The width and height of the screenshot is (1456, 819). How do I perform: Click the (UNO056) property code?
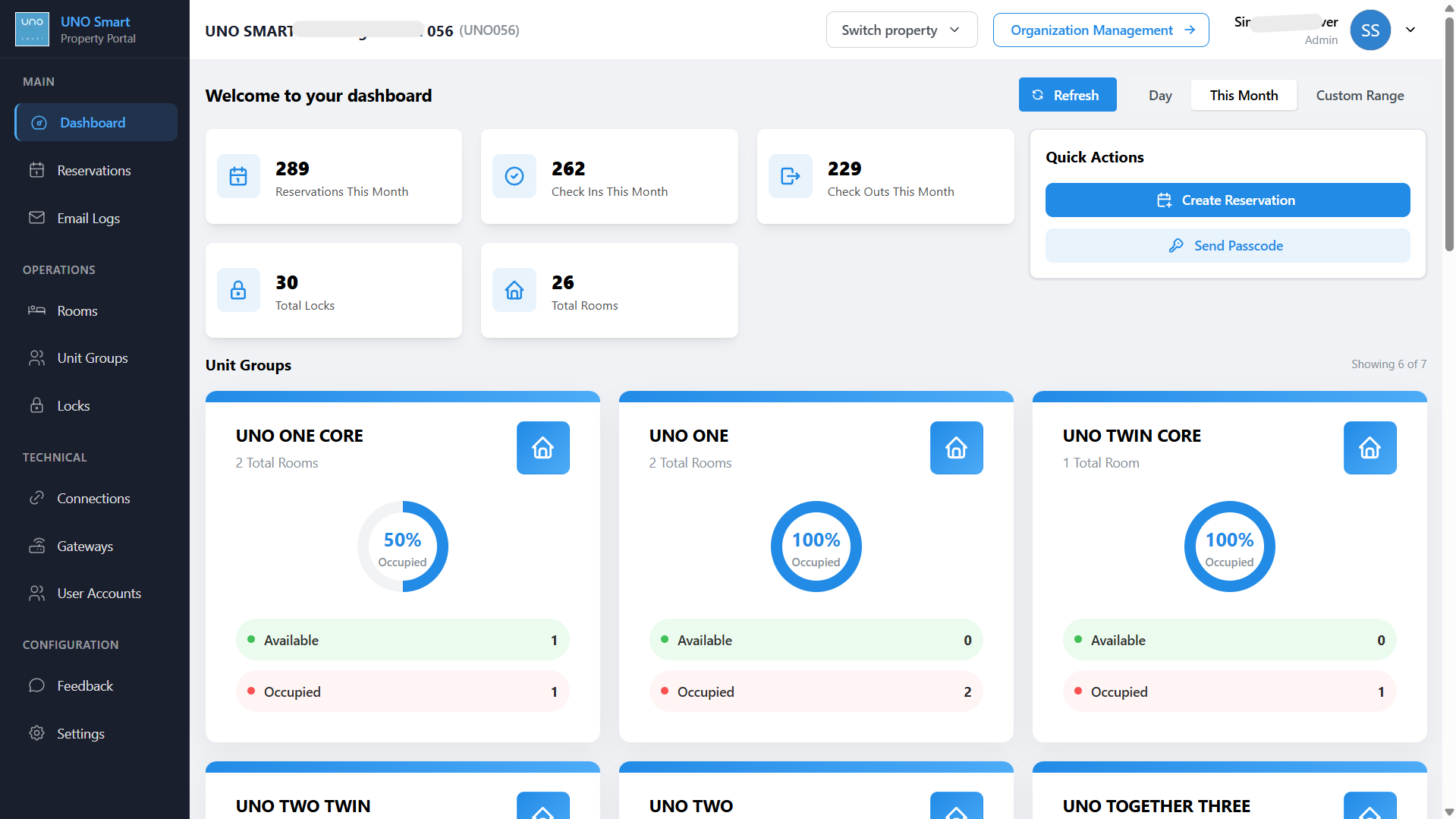click(x=489, y=30)
